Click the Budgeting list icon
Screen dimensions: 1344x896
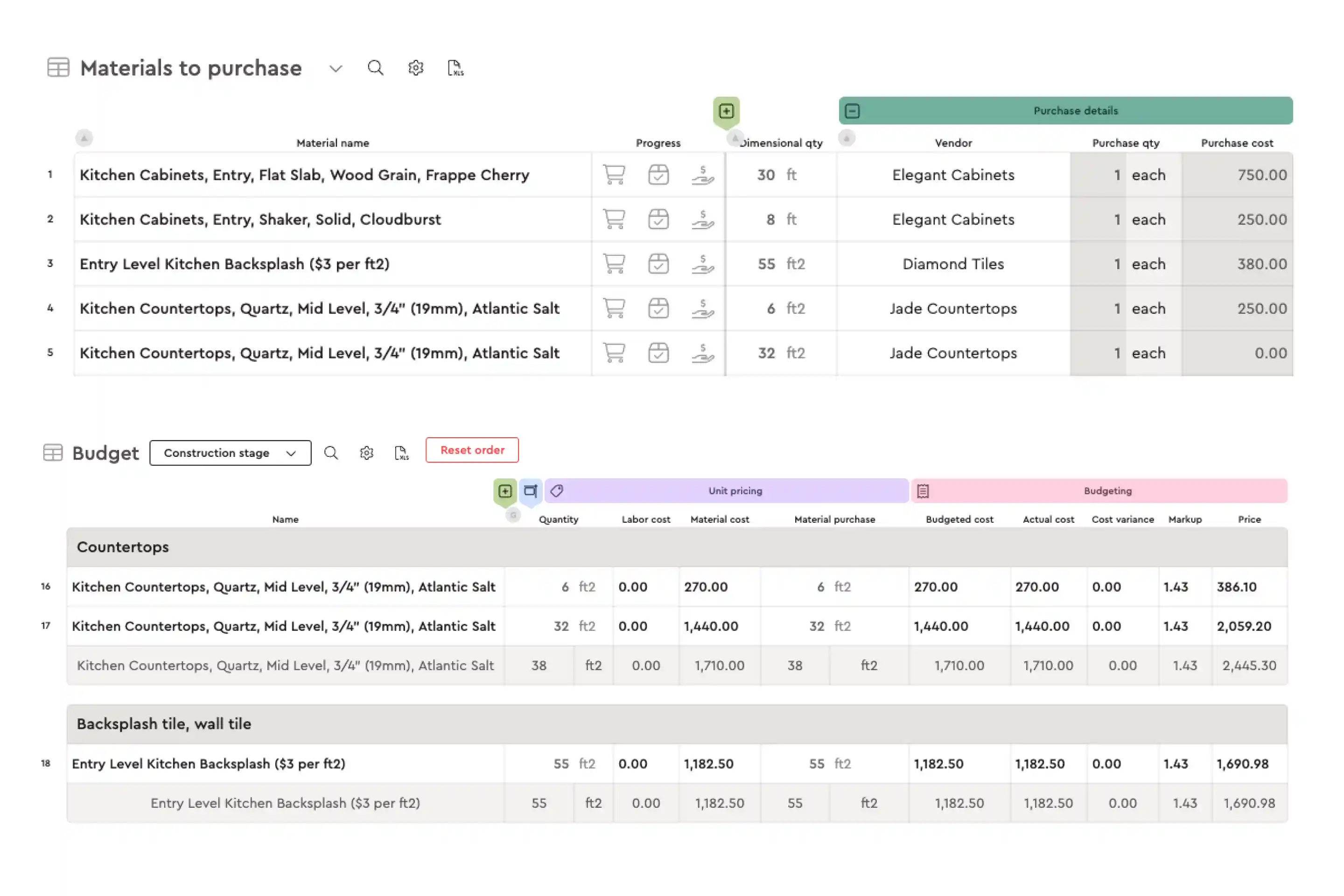pos(924,491)
